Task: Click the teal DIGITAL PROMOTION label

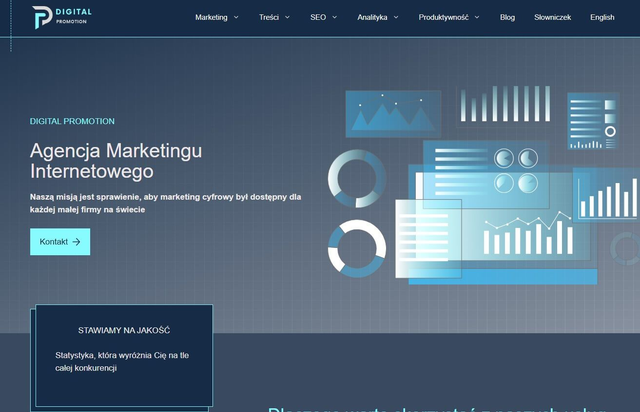Action: [72, 121]
